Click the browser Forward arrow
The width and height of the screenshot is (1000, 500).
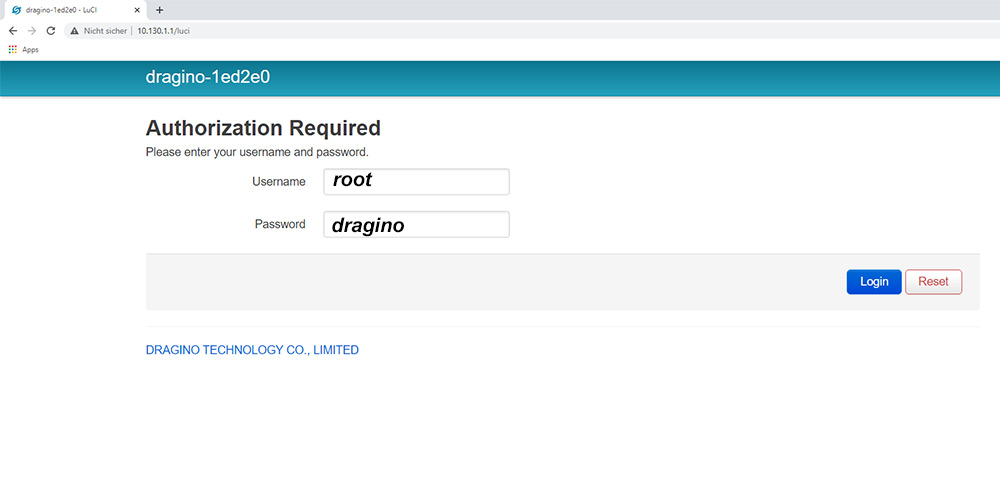[x=32, y=31]
